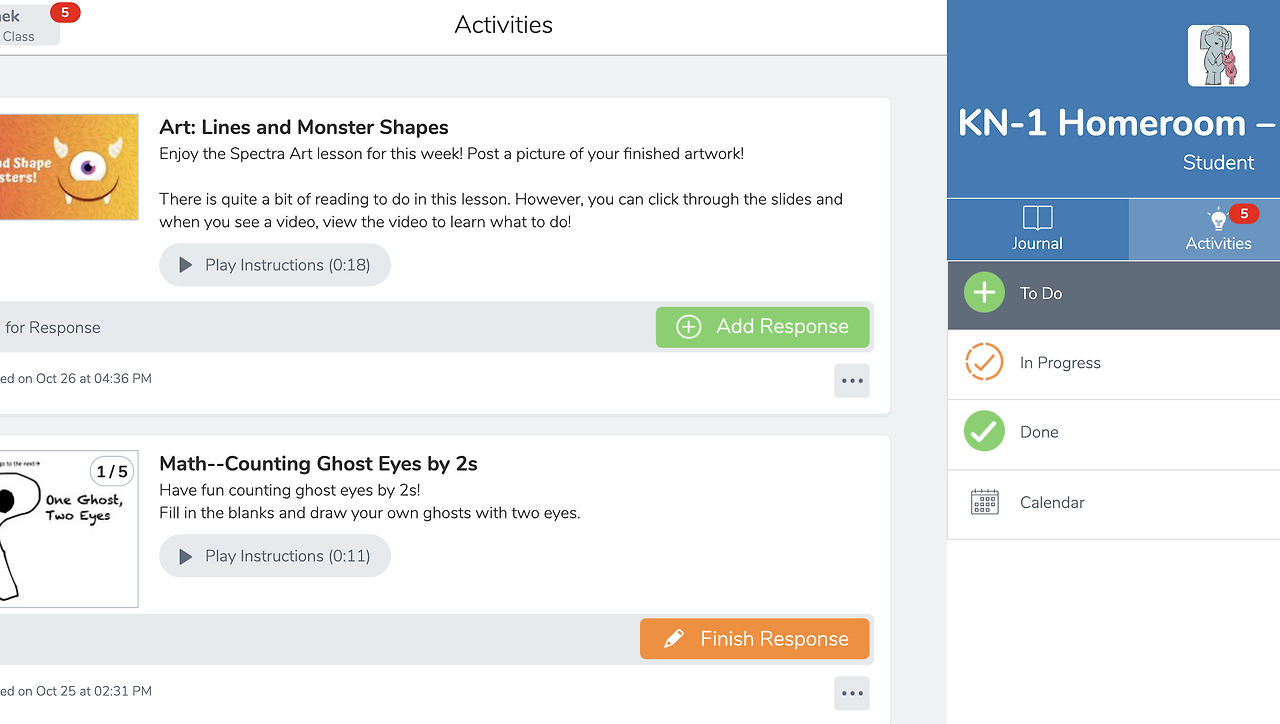Screen dimensions: 1280x724
Task: Select the green To Do plus icon
Action: pos(984,293)
